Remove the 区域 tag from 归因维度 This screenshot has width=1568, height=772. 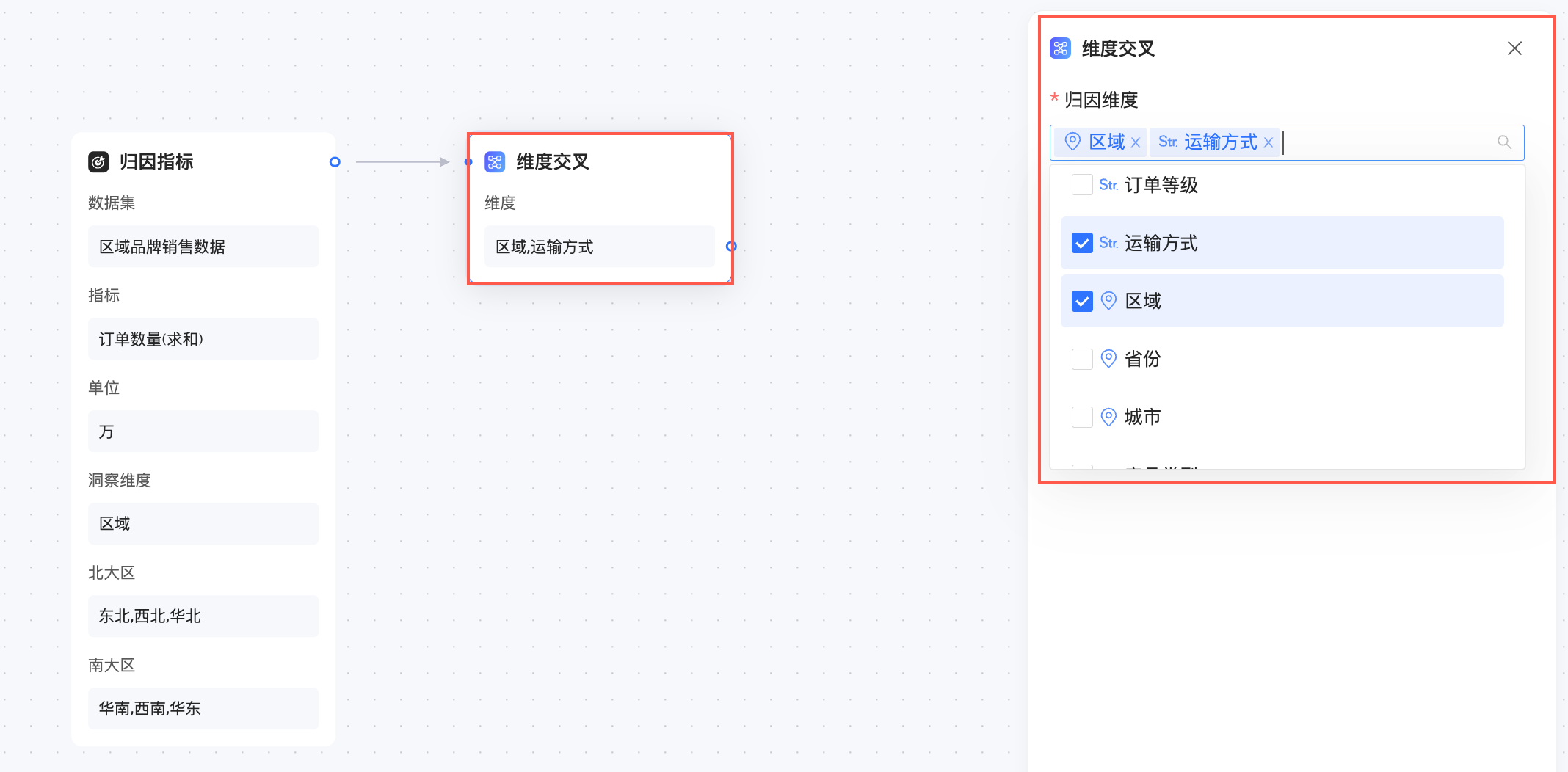[1136, 142]
